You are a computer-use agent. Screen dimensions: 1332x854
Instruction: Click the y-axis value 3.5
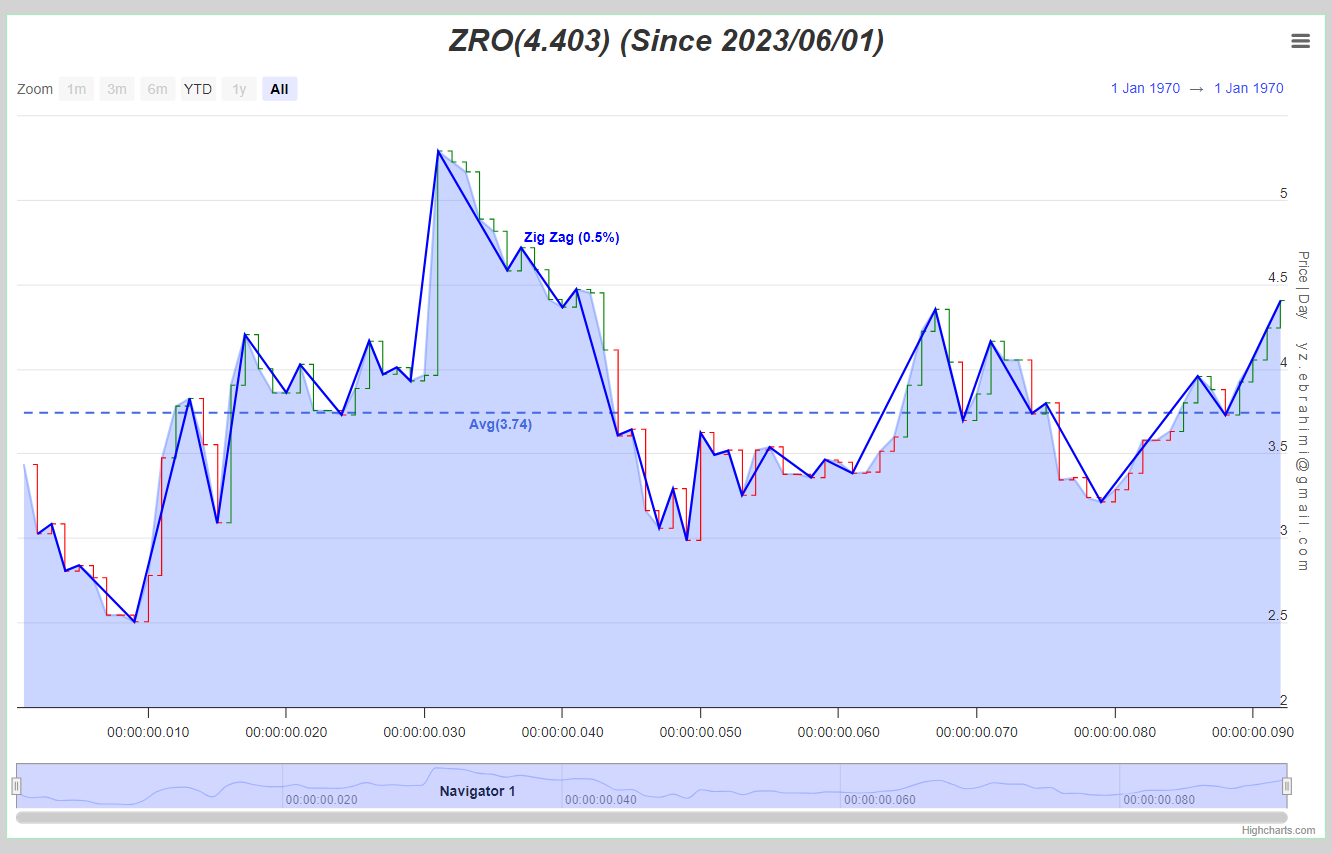(x=1277, y=447)
